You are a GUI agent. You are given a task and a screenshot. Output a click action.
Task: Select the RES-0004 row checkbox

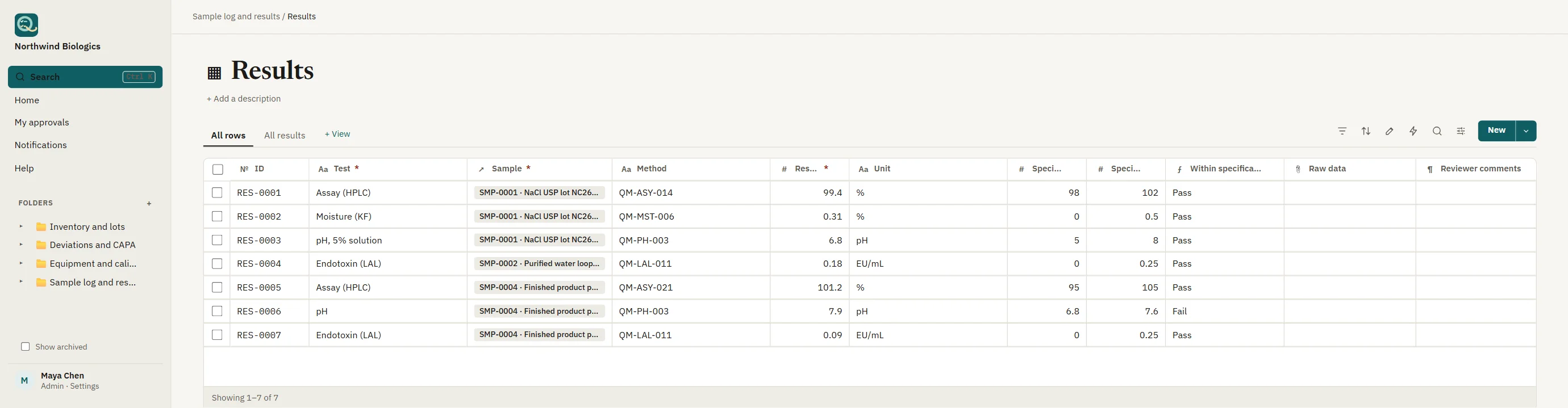[216, 263]
